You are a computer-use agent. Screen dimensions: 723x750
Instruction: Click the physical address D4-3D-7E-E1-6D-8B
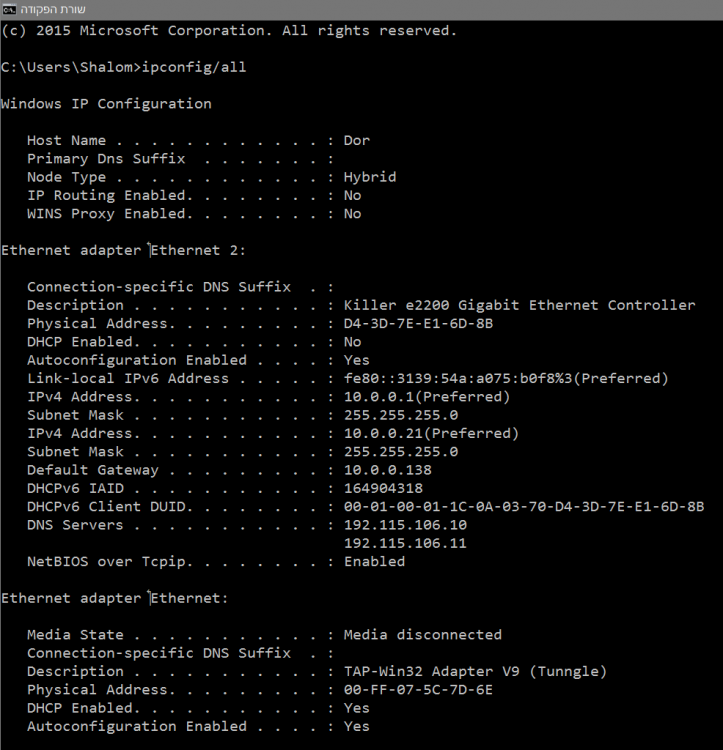point(418,324)
